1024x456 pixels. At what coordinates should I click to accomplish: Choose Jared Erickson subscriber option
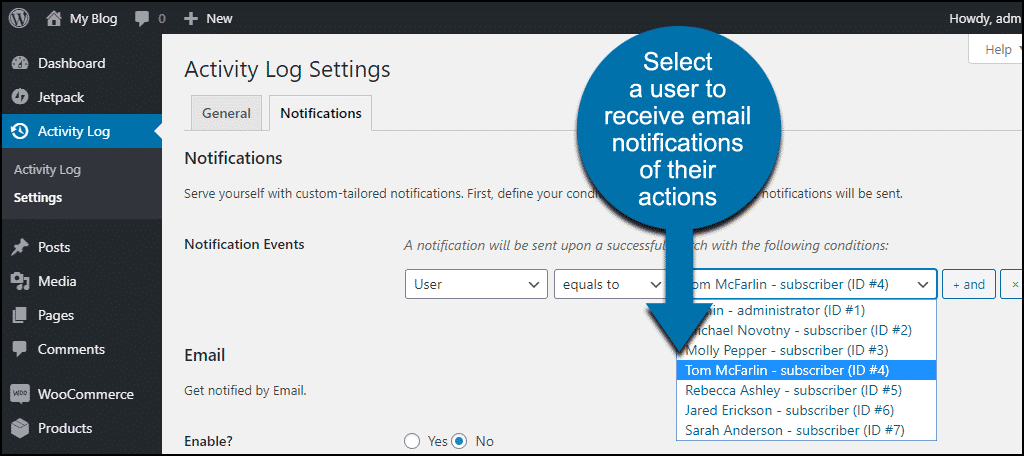coord(807,410)
